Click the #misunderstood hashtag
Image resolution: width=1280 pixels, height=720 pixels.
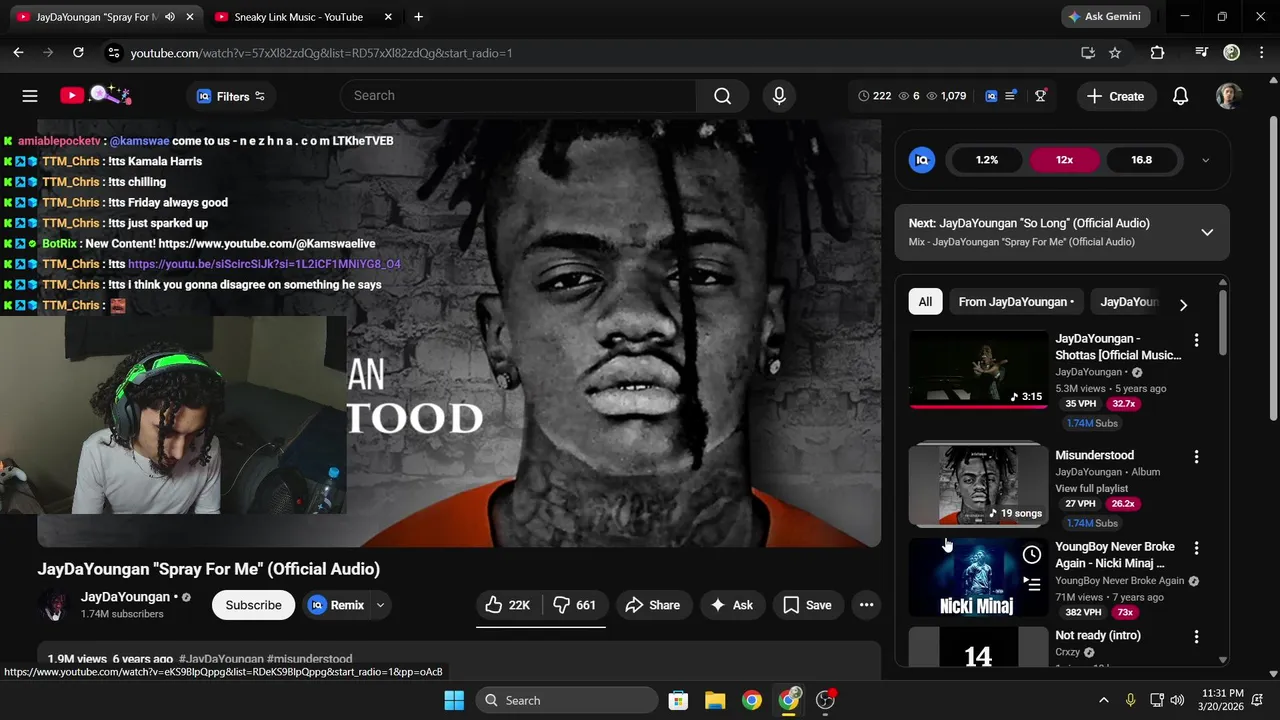click(309, 659)
